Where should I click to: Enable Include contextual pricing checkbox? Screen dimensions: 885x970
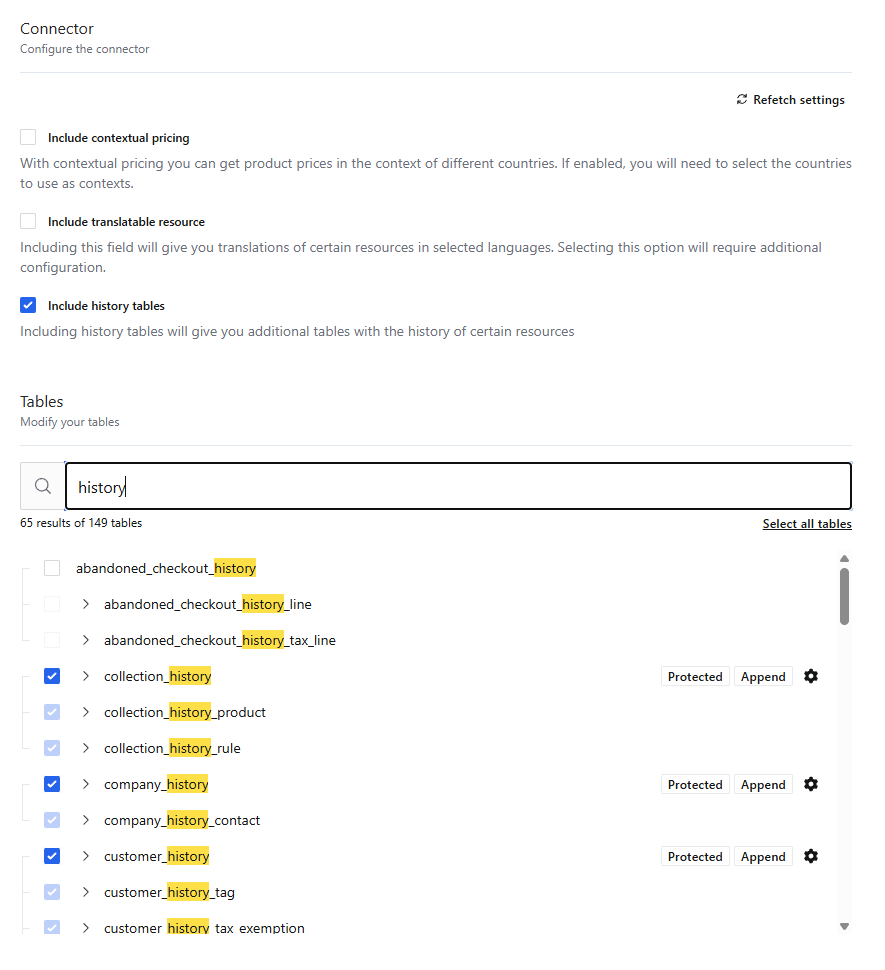pyautogui.click(x=28, y=138)
